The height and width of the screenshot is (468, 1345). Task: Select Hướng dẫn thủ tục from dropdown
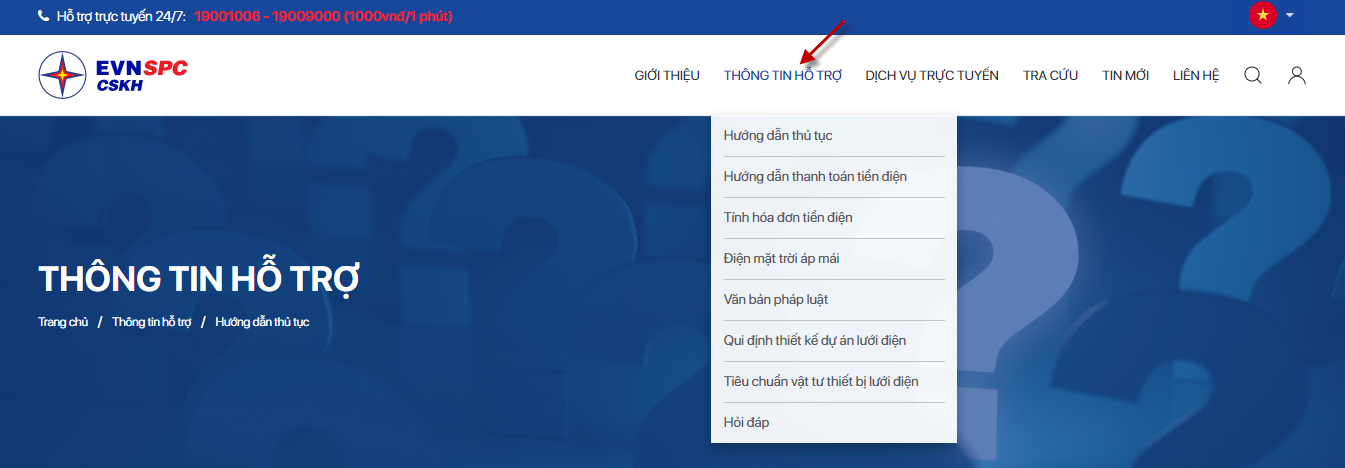[778, 136]
